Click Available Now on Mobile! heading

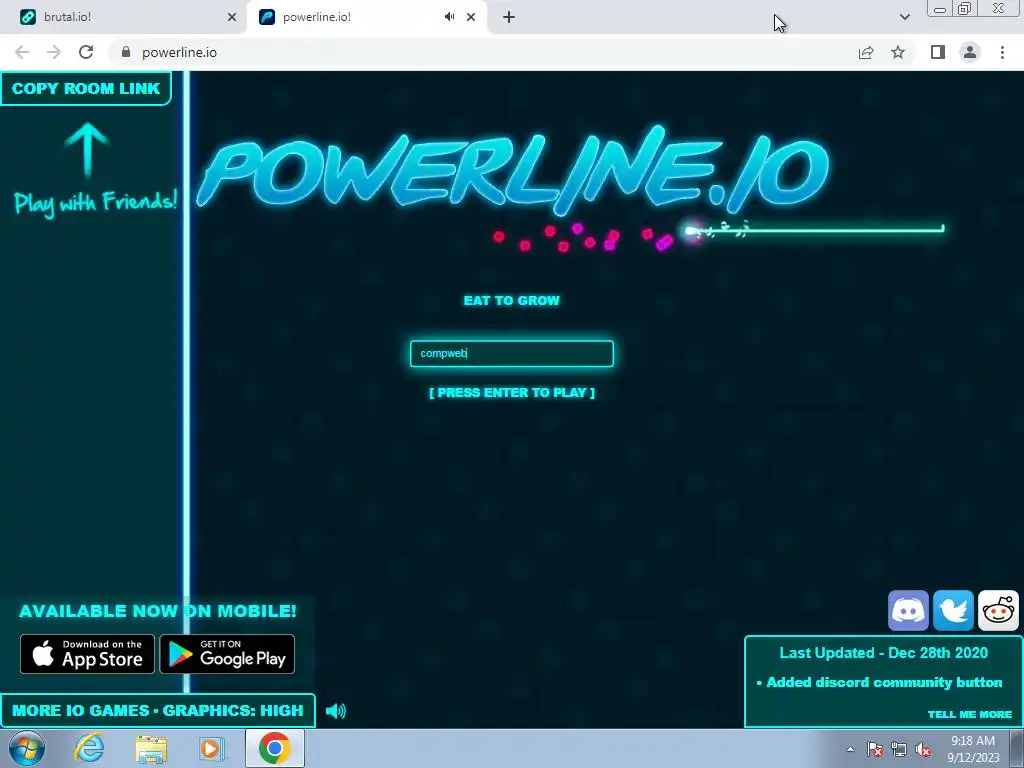coord(157,611)
